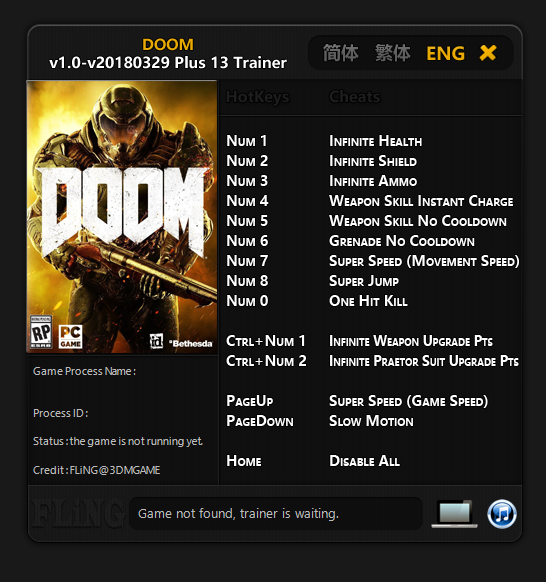546x582 pixels.
Task: Click the Disable All option
Action: tap(364, 461)
